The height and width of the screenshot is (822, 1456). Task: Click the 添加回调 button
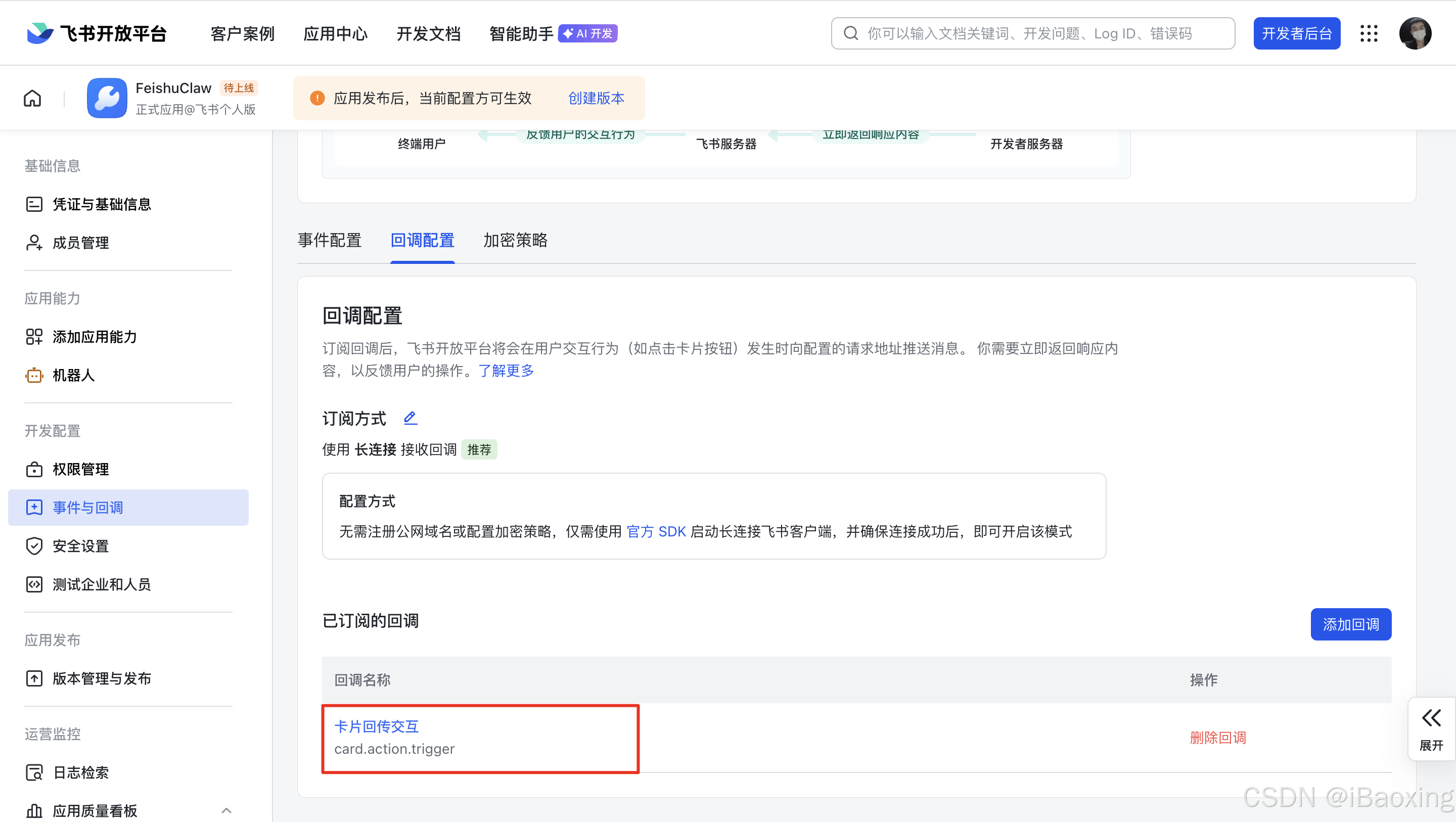pos(1351,624)
